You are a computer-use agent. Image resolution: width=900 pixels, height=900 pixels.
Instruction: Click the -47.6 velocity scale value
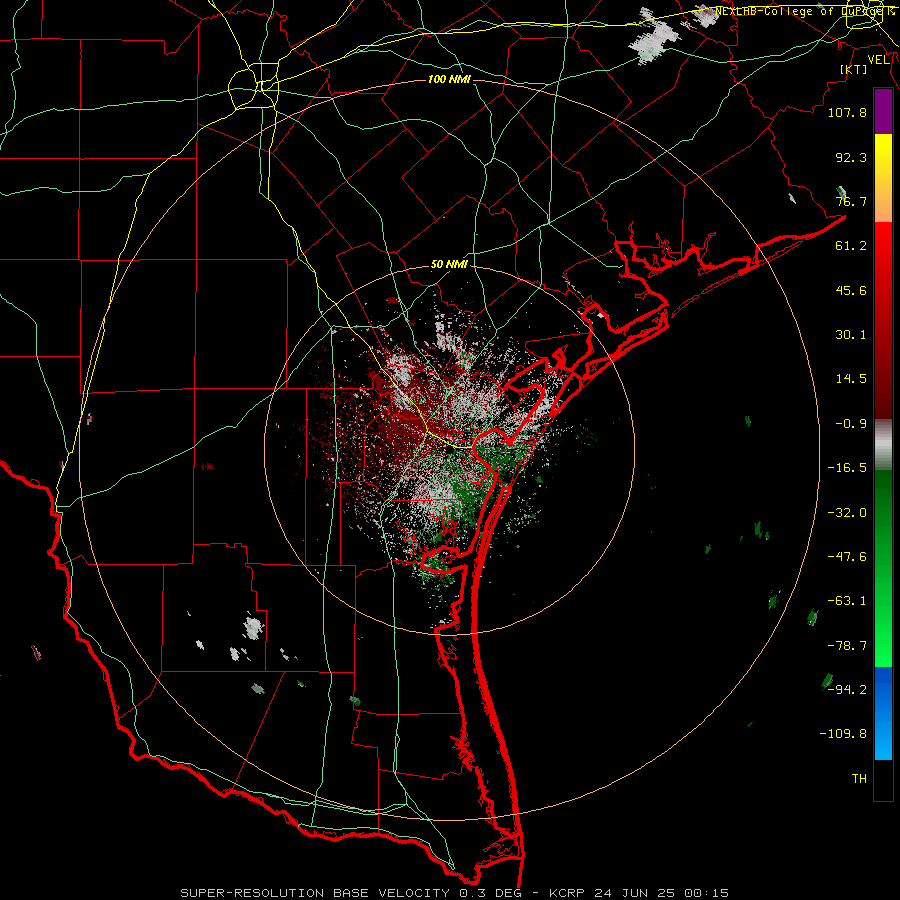847,557
